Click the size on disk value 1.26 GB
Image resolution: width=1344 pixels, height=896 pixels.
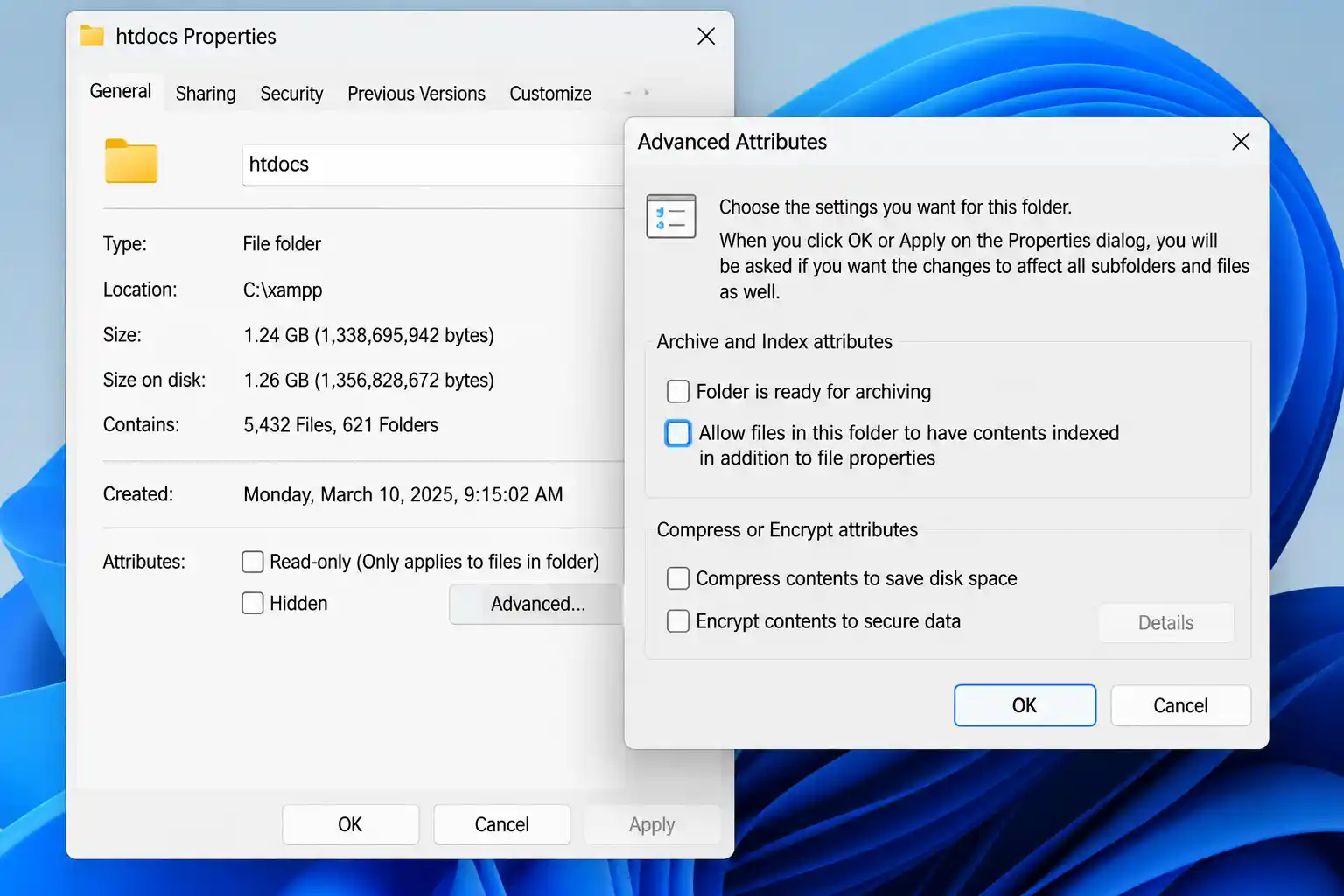pos(368,381)
